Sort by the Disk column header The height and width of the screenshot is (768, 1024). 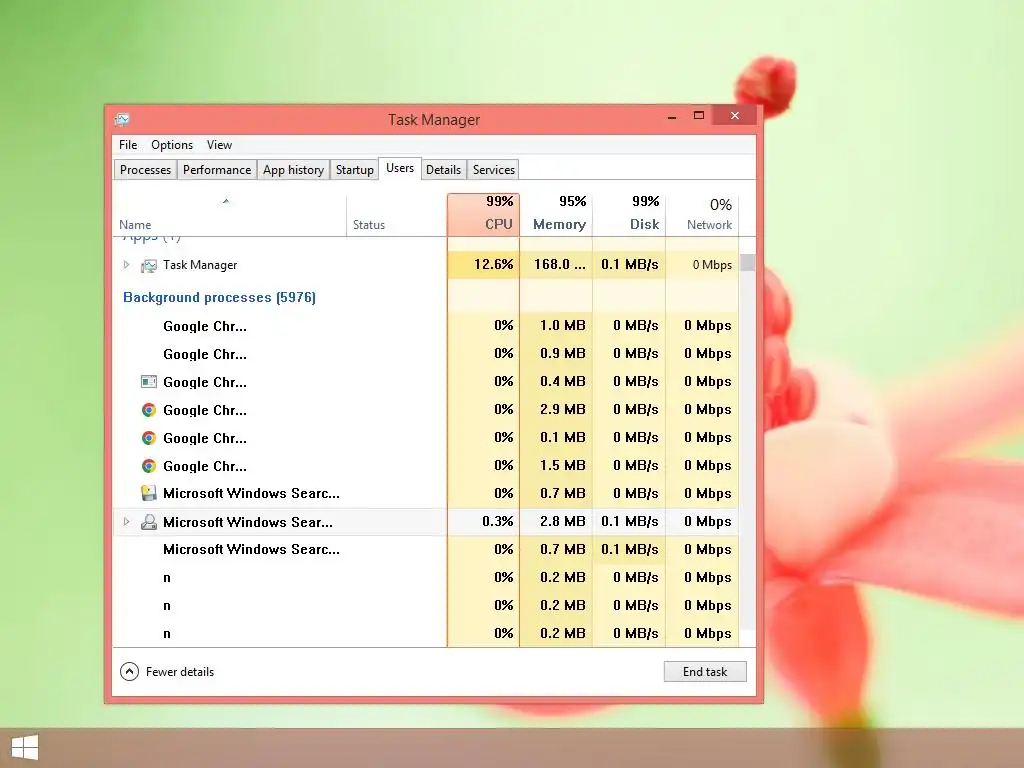pyautogui.click(x=630, y=214)
